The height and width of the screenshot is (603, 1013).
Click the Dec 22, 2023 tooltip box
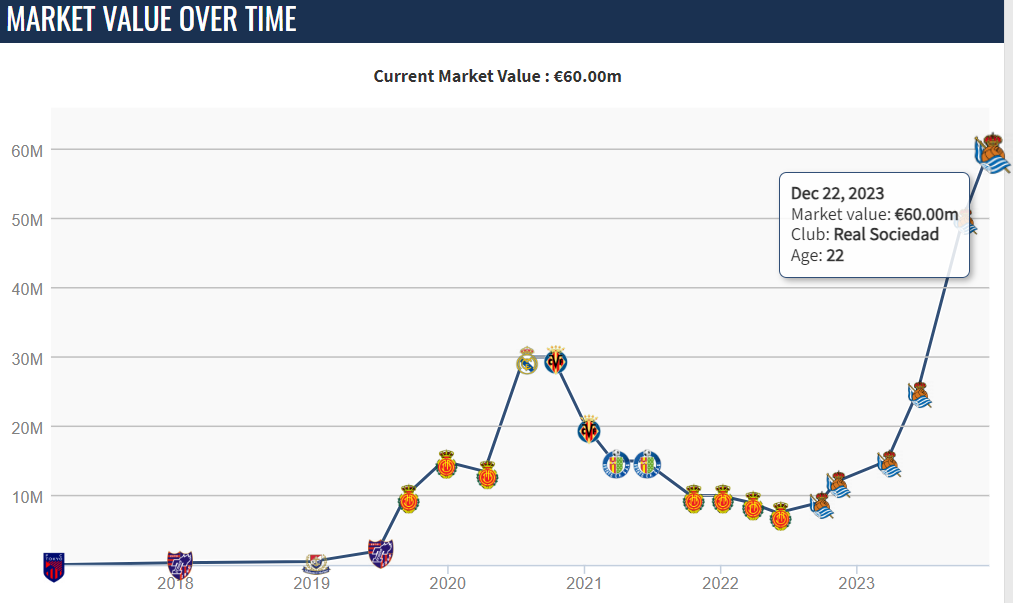pyautogui.click(x=873, y=225)
